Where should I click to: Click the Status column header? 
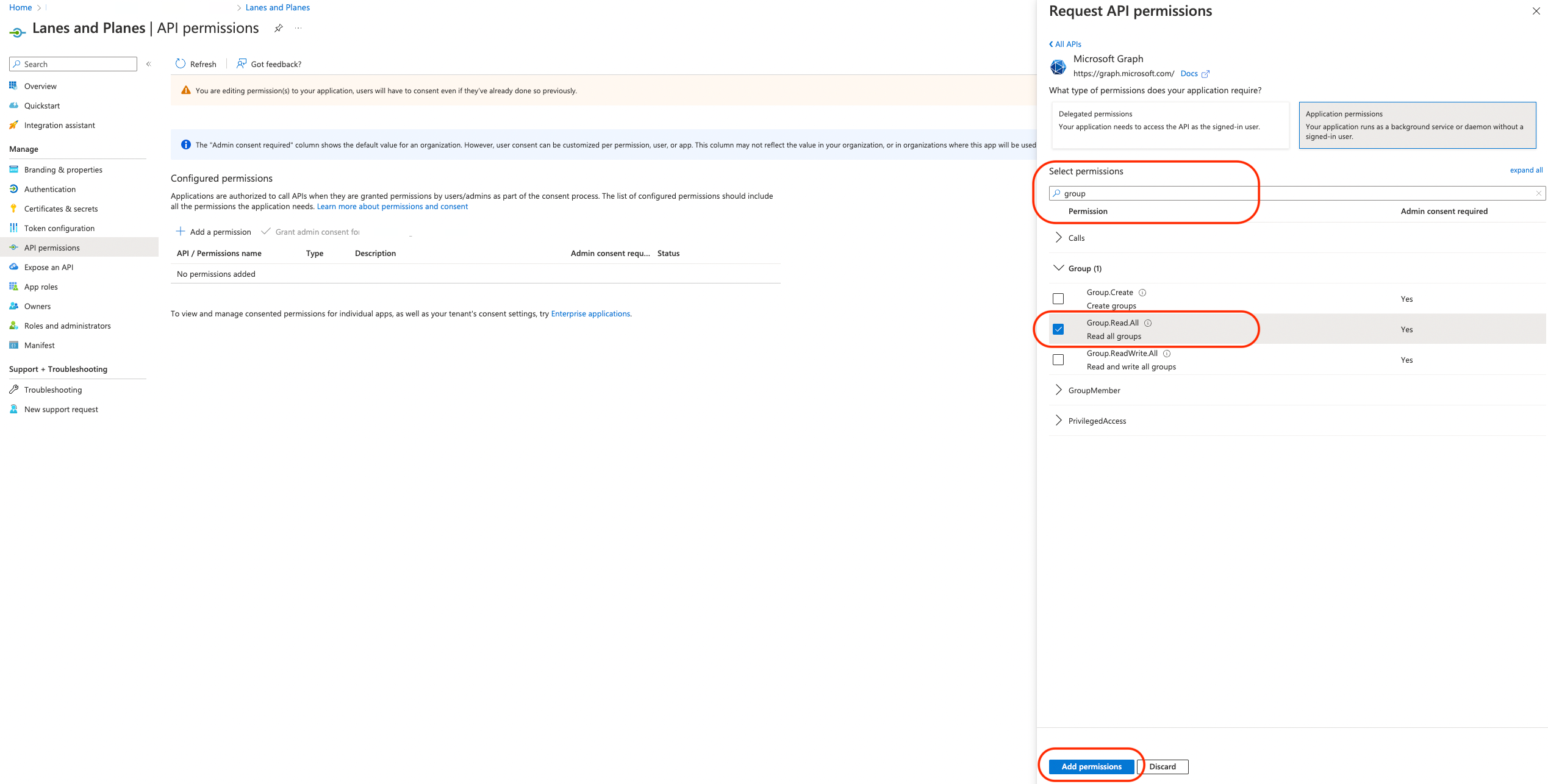(x=668, y=253)
